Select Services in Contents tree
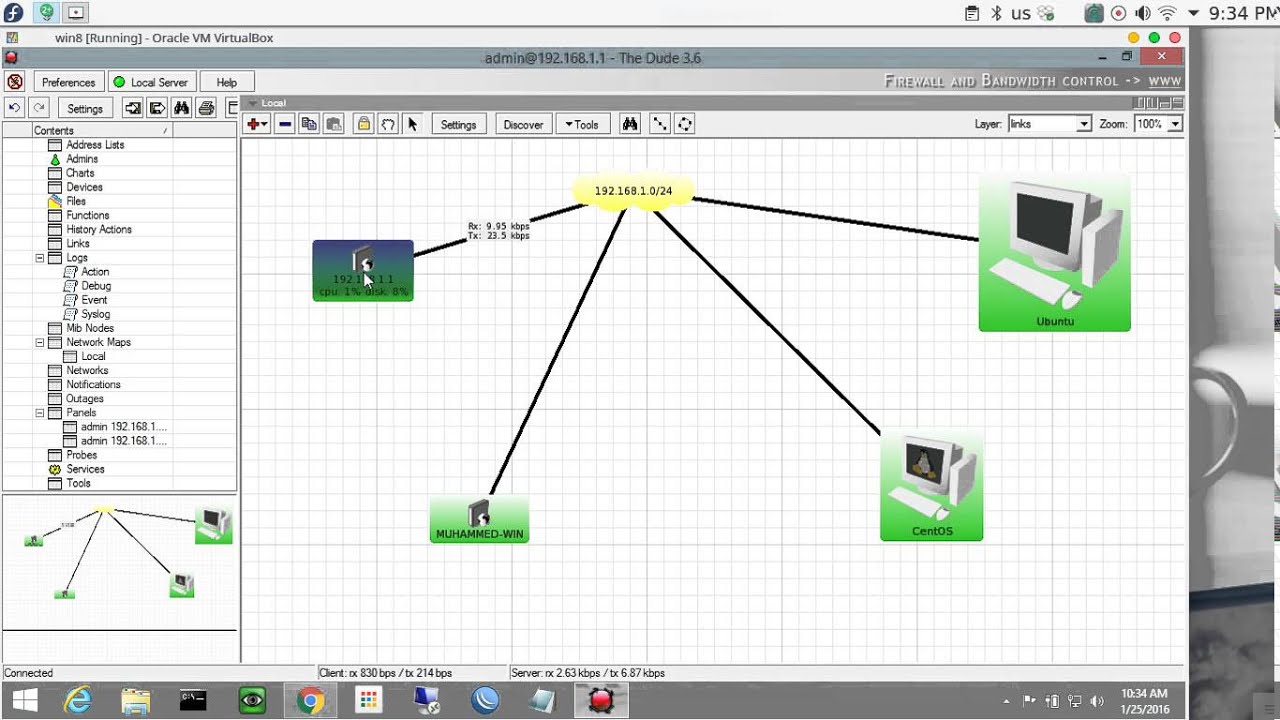1280x720 pixels. coord(85,469)
